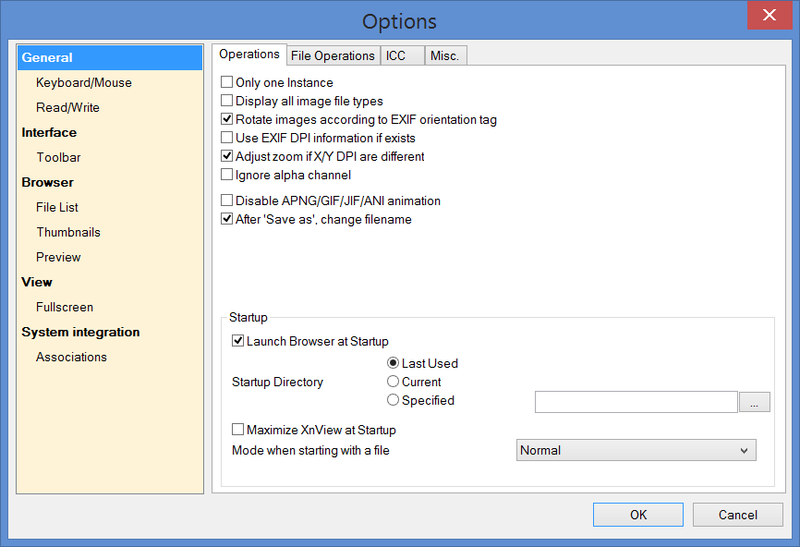Check Disable APNG/GIF/JIF/ANI animation
The image size is (800, 547).
pos(227,201)
